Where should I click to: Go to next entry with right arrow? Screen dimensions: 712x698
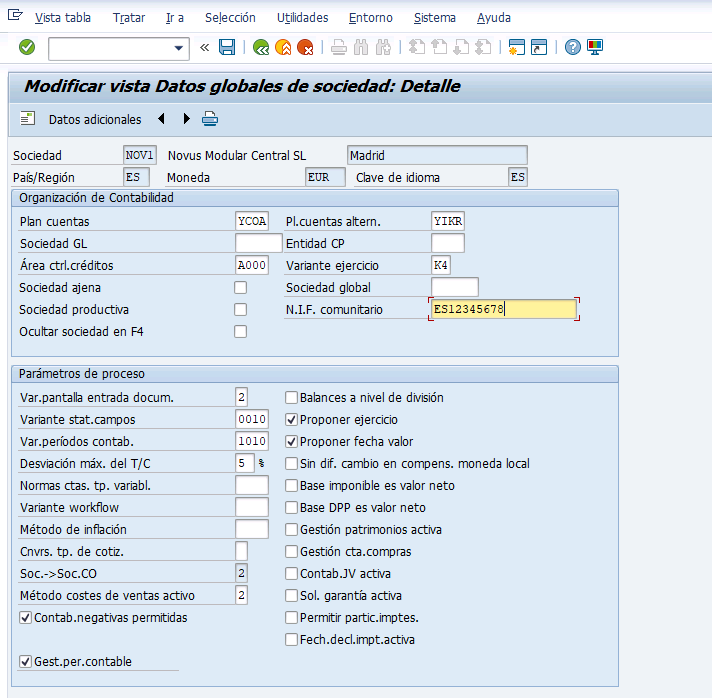pyautogui.click(x=186, y=119)
